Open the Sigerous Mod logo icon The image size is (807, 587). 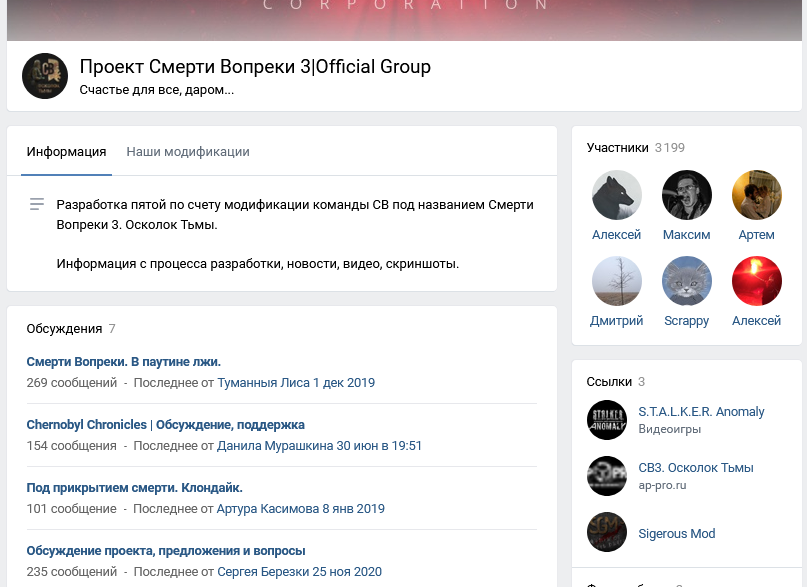(607, 532)
